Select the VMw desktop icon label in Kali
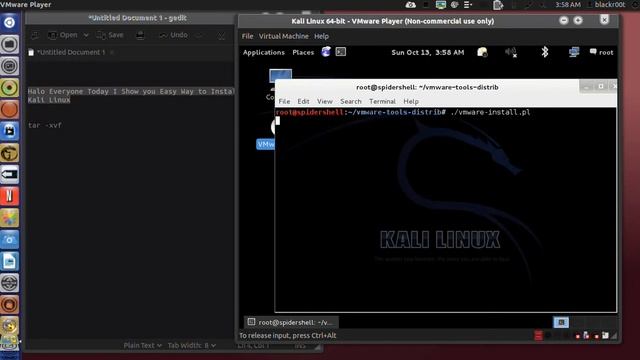This screenshot has width=640, height=360. click(x=266, y=144)
